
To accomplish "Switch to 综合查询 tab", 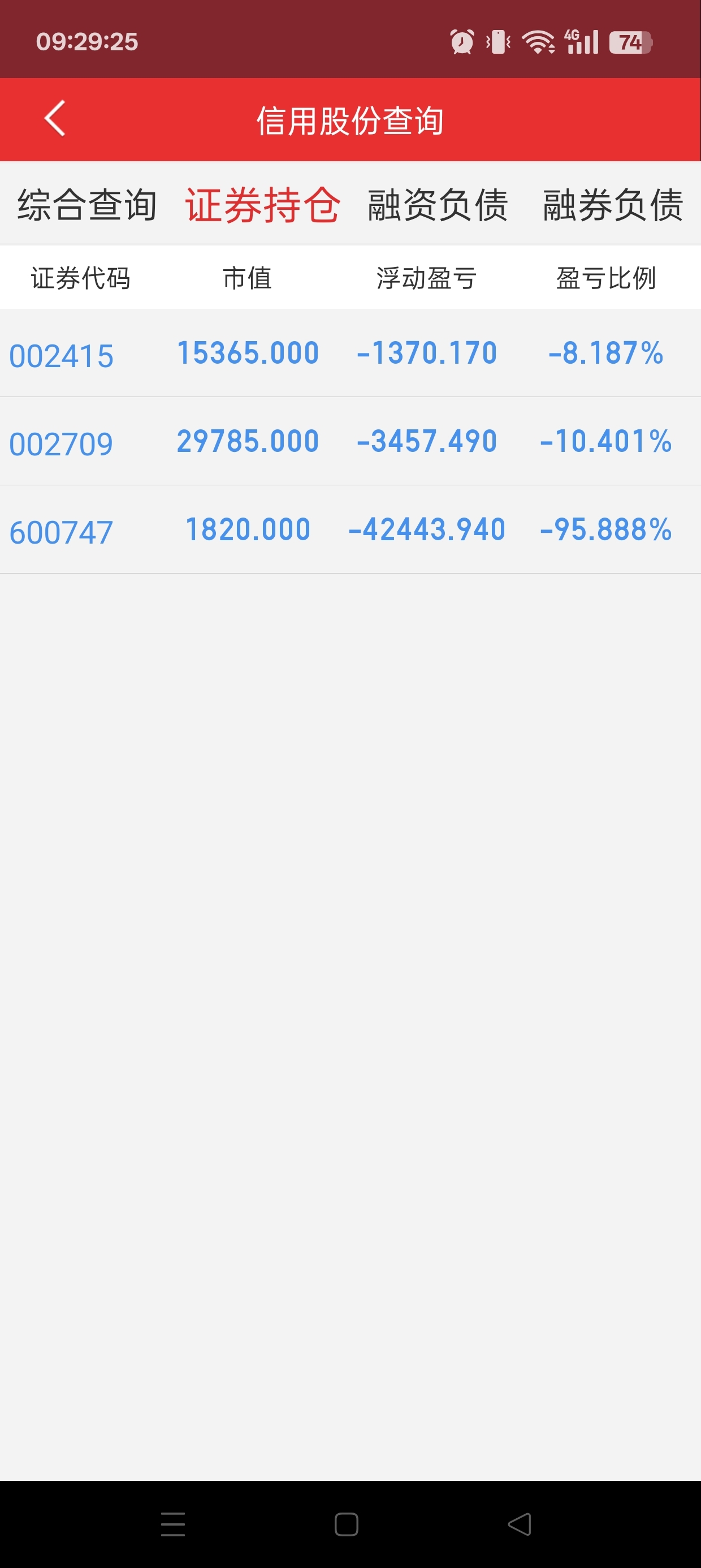I will point(87,205).
